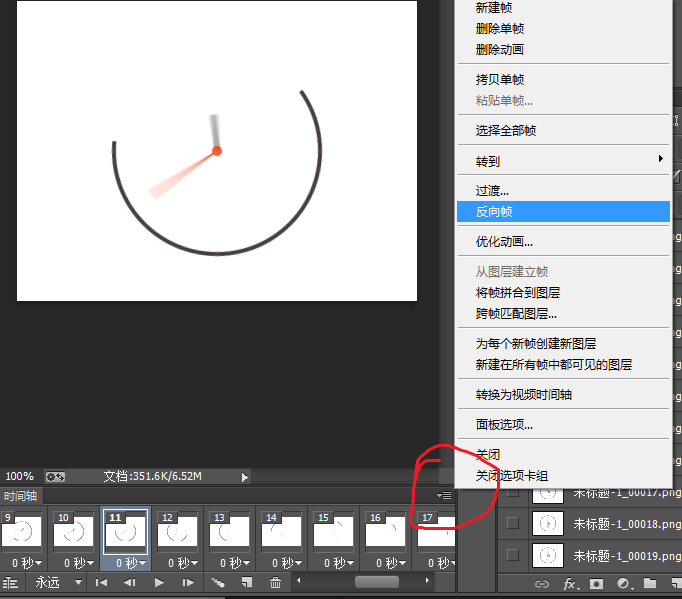Click the add layer mask icon
This screenshot has height=599, width=682.
(x=596, y=584)
